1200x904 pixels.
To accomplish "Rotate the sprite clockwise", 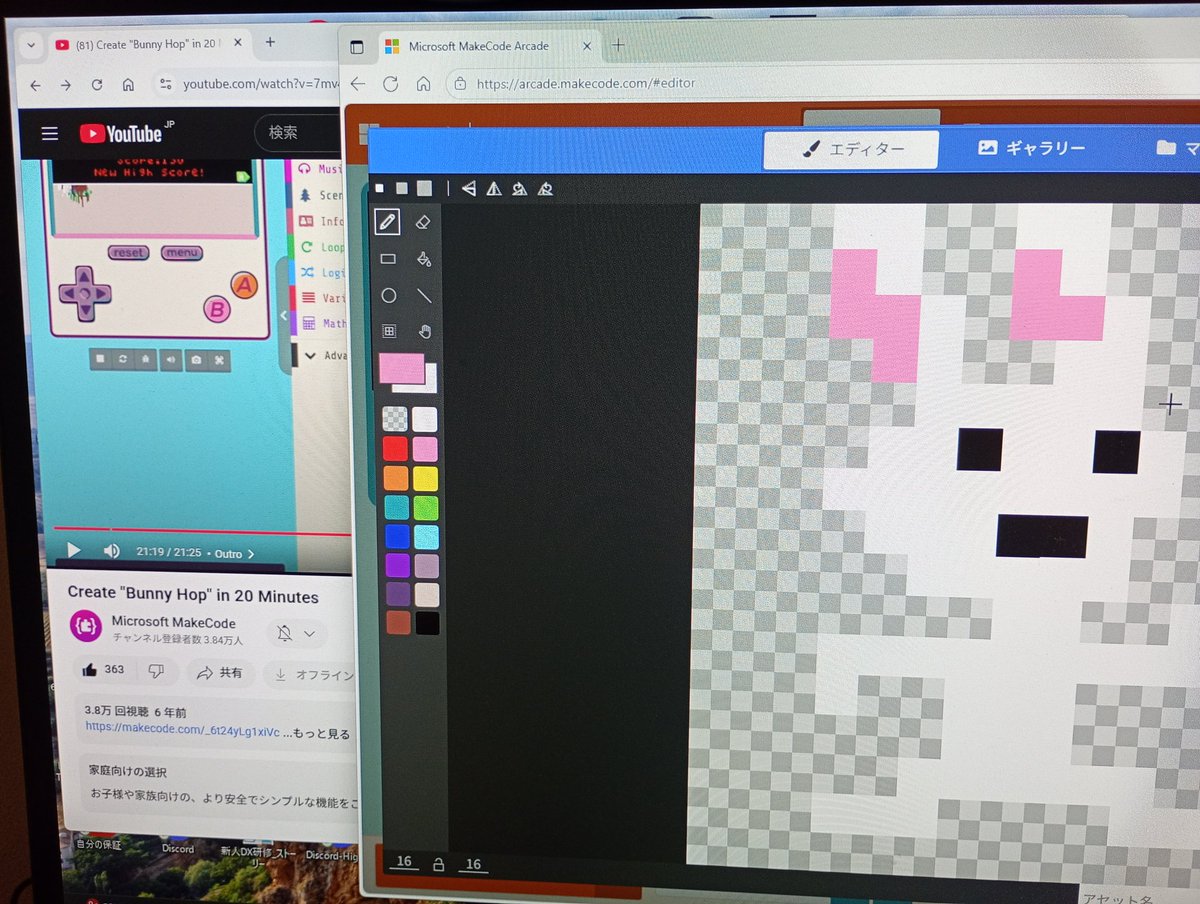I will point(519,188).
